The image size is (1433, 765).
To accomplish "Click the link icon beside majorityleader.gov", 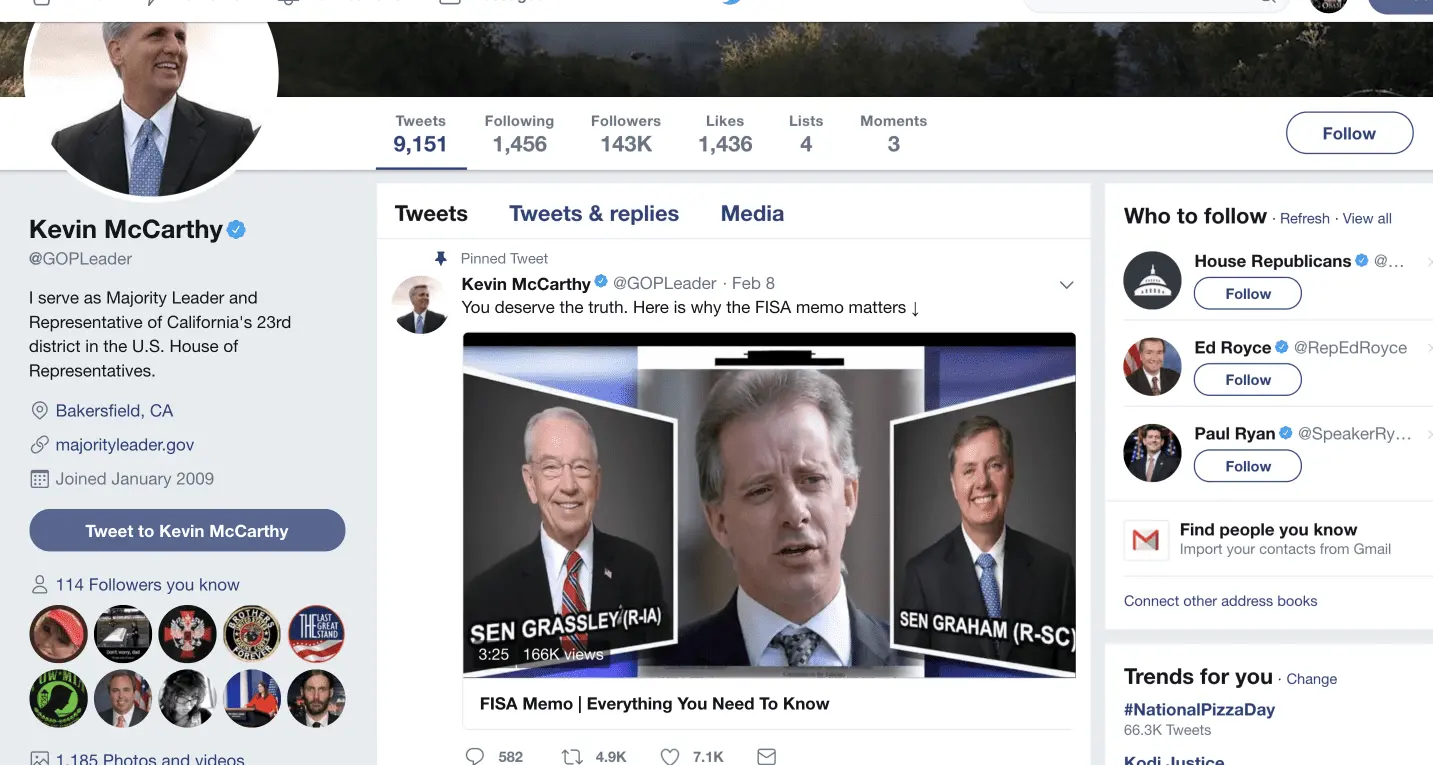I will point(40,445).
